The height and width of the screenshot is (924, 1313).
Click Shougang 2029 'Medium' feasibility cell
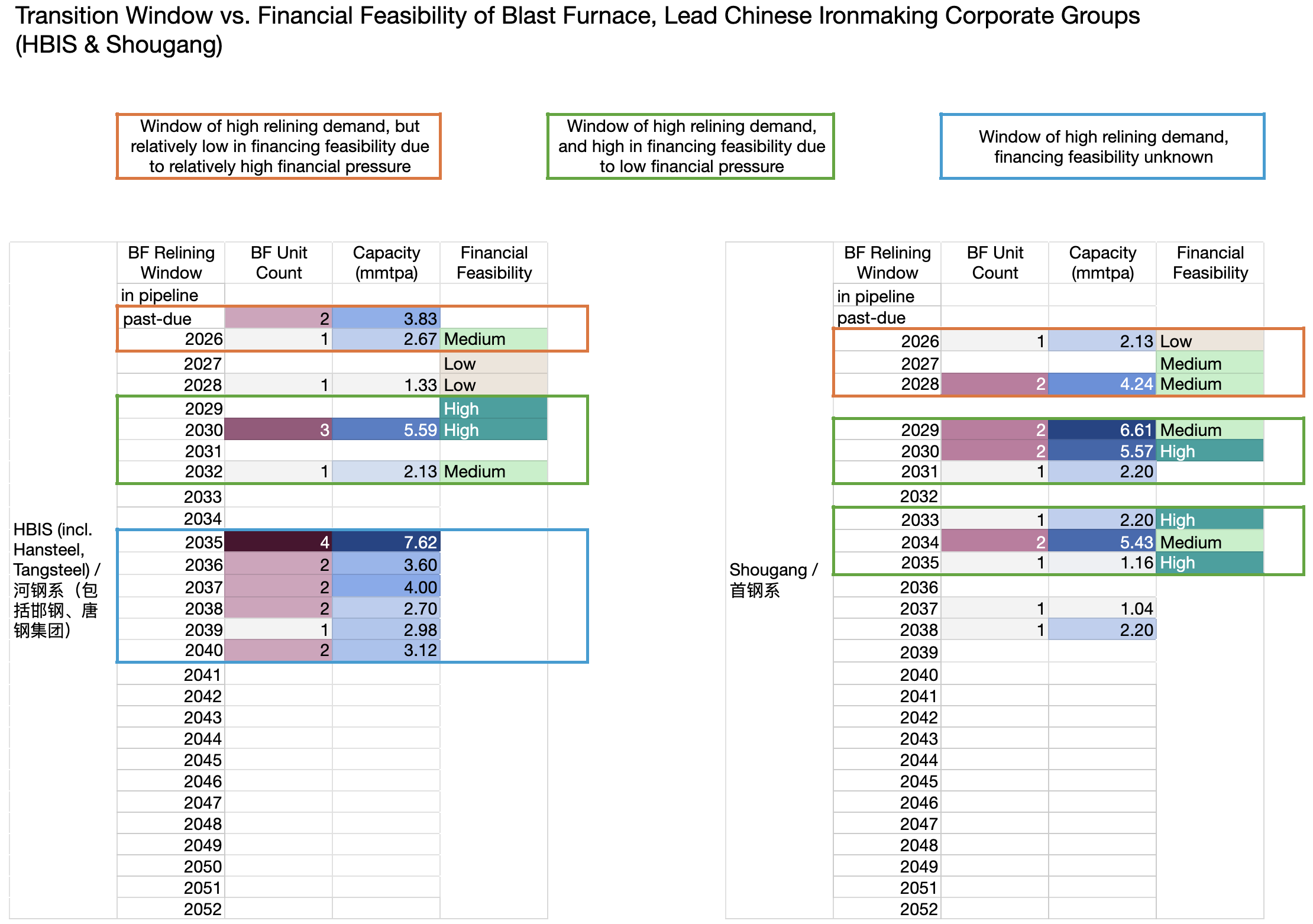1210,429
